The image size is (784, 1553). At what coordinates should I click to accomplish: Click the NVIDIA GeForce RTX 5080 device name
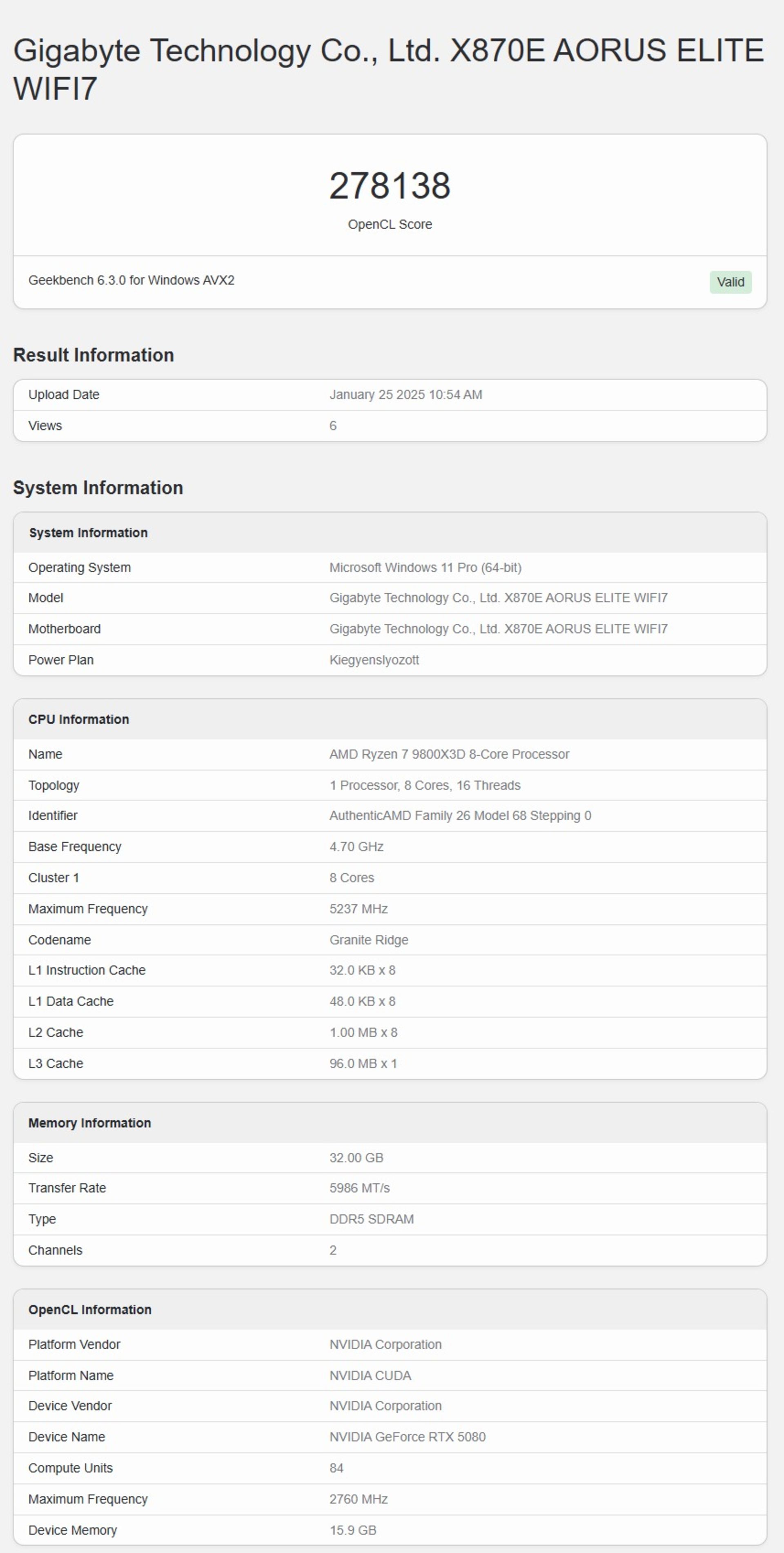click(407, 1437)
